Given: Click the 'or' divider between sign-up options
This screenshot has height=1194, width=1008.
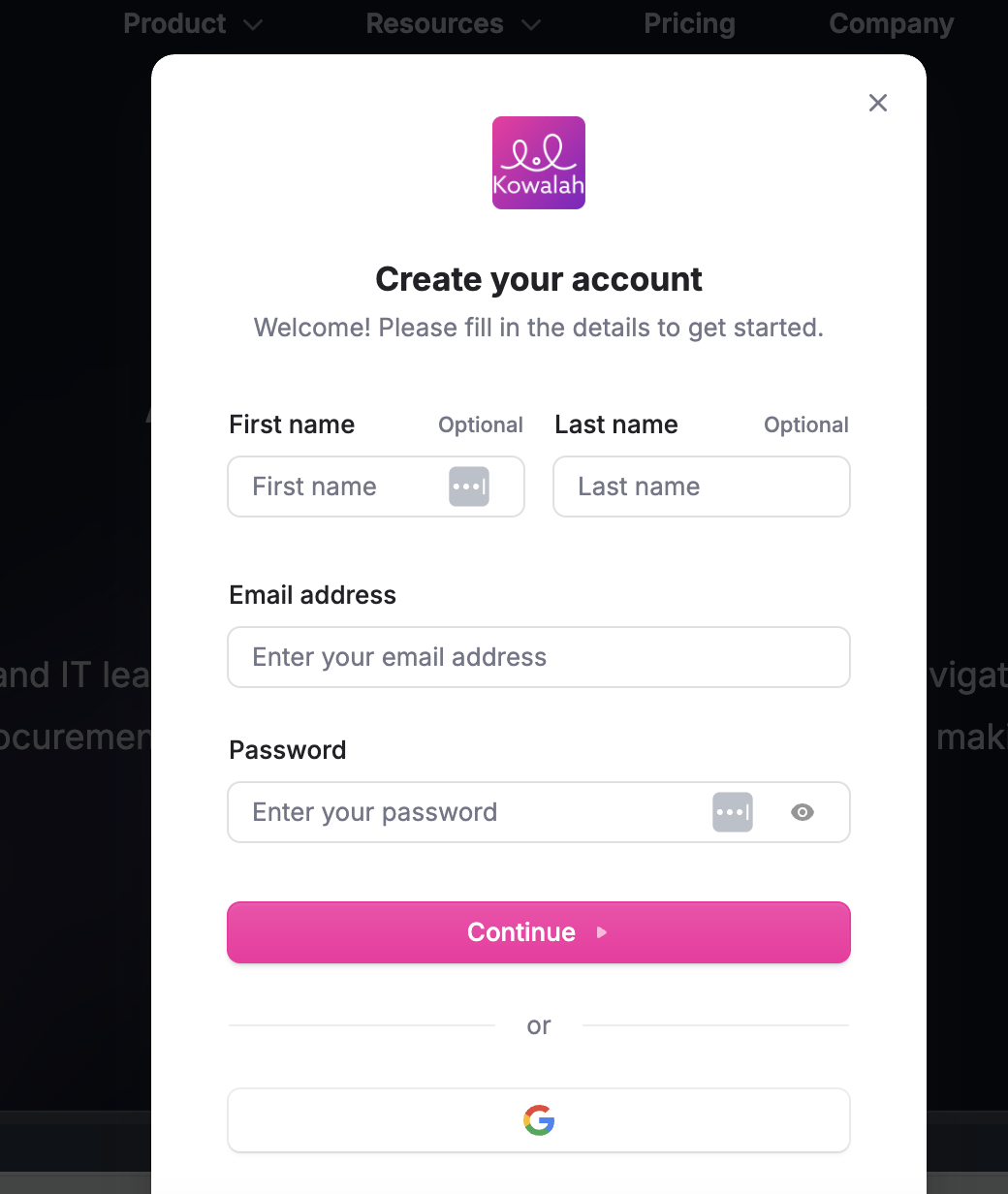Looking at the screenshot, I should point(539,1025).
